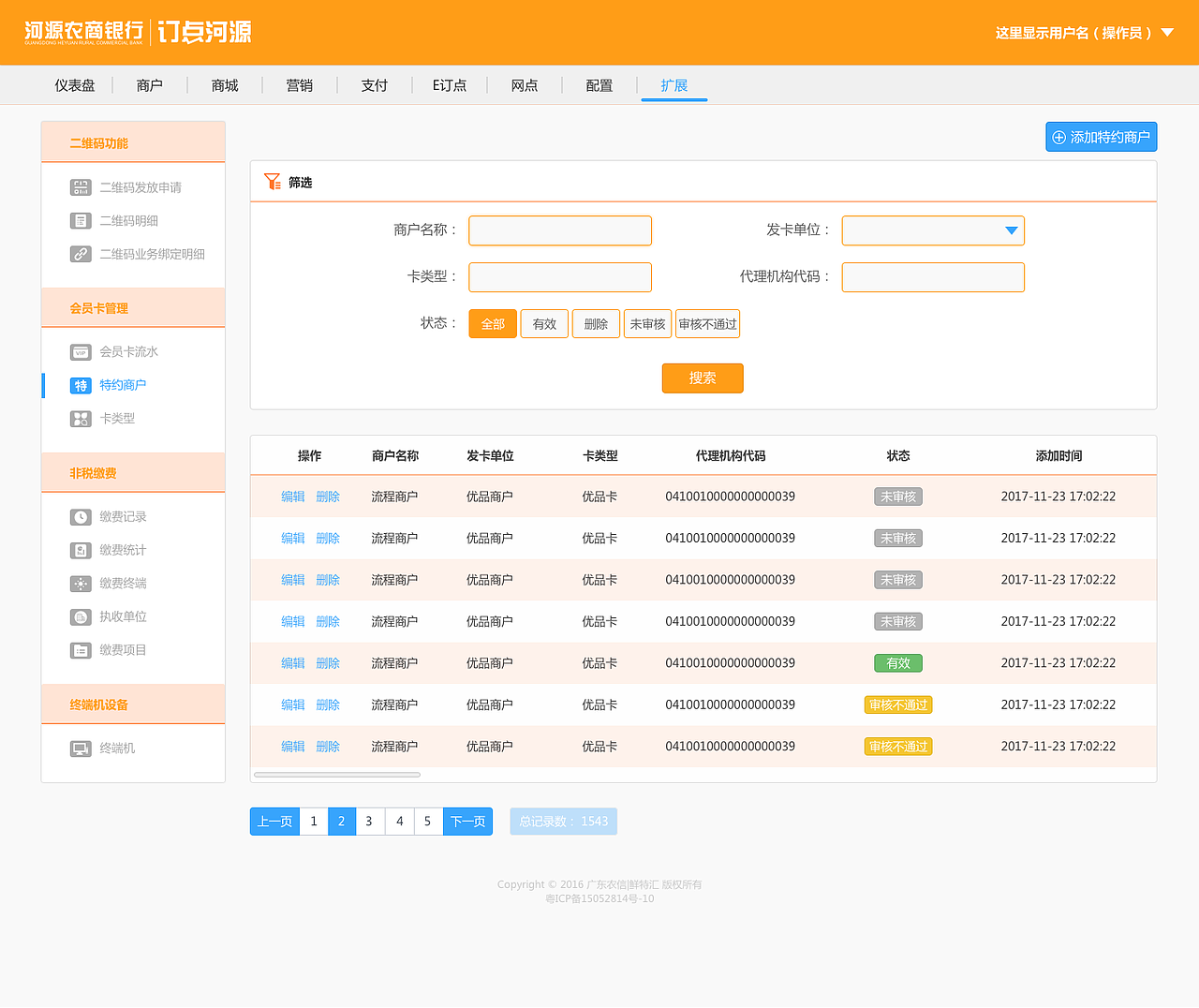1199x1008 pixels.
Task: Click the orange 搜索 button
Action: [703, 378]
